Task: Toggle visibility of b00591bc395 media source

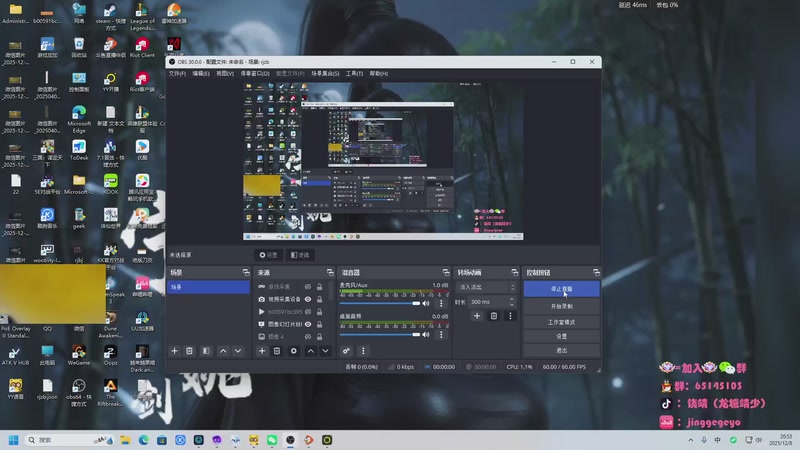Action: [x=308, y=312]
